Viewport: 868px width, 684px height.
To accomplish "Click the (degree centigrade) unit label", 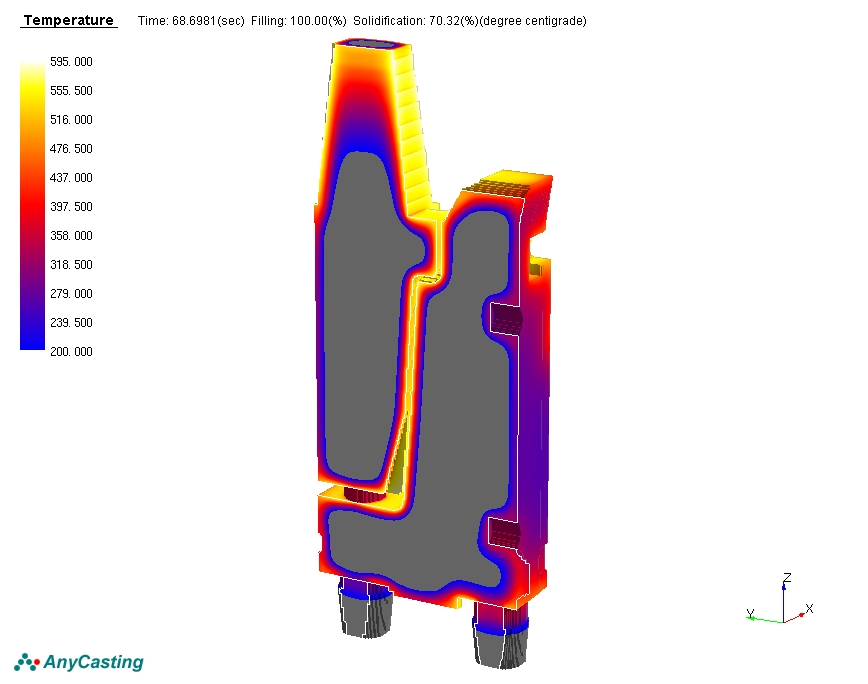I will click(x=533, y=21).
